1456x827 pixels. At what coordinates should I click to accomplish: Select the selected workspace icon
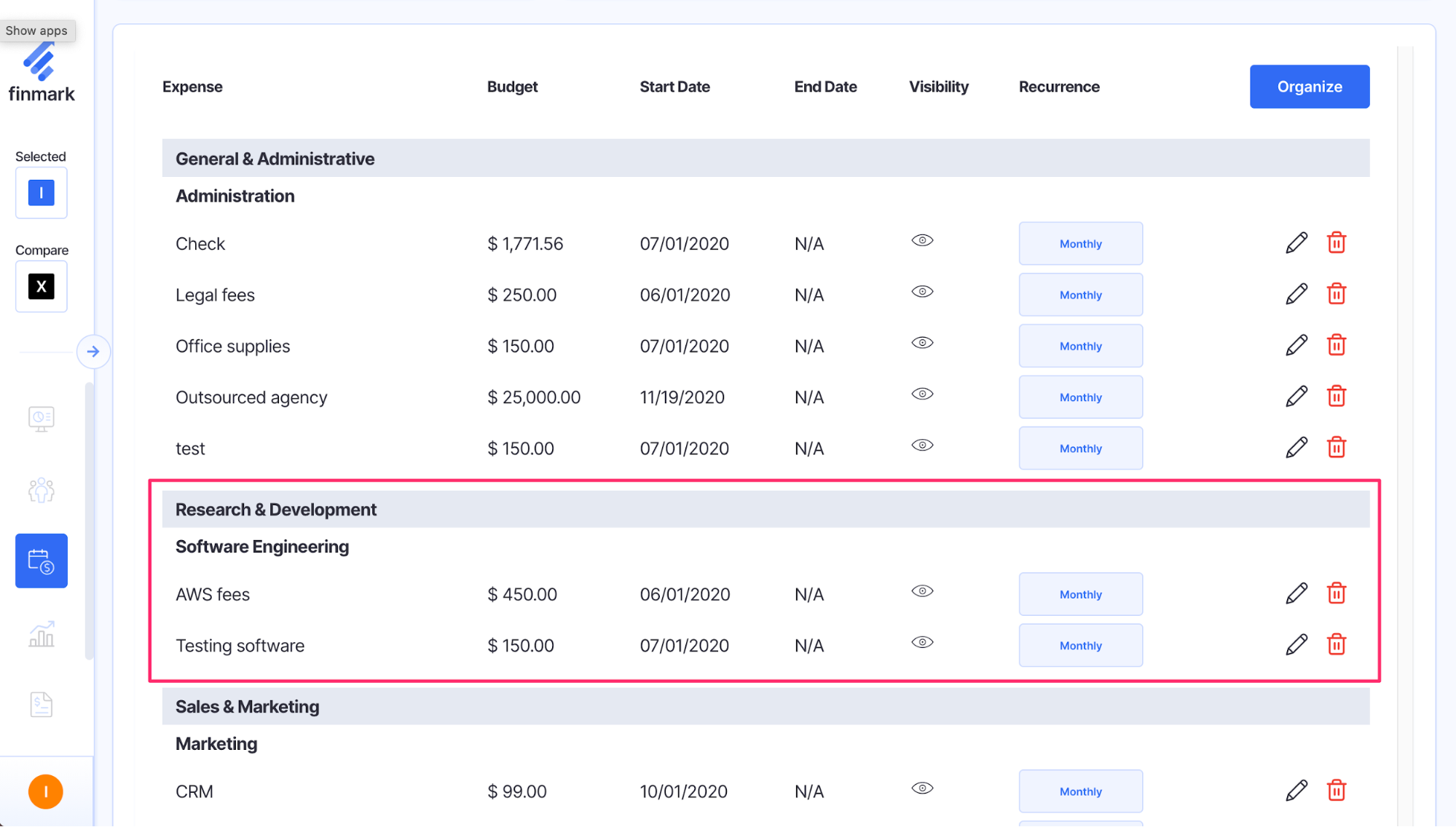(x=40, y=192)
